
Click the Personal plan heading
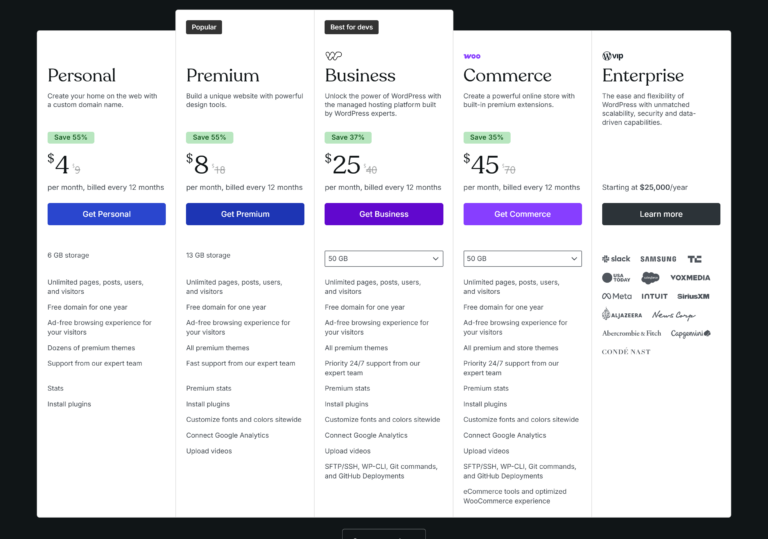[82, 75]
